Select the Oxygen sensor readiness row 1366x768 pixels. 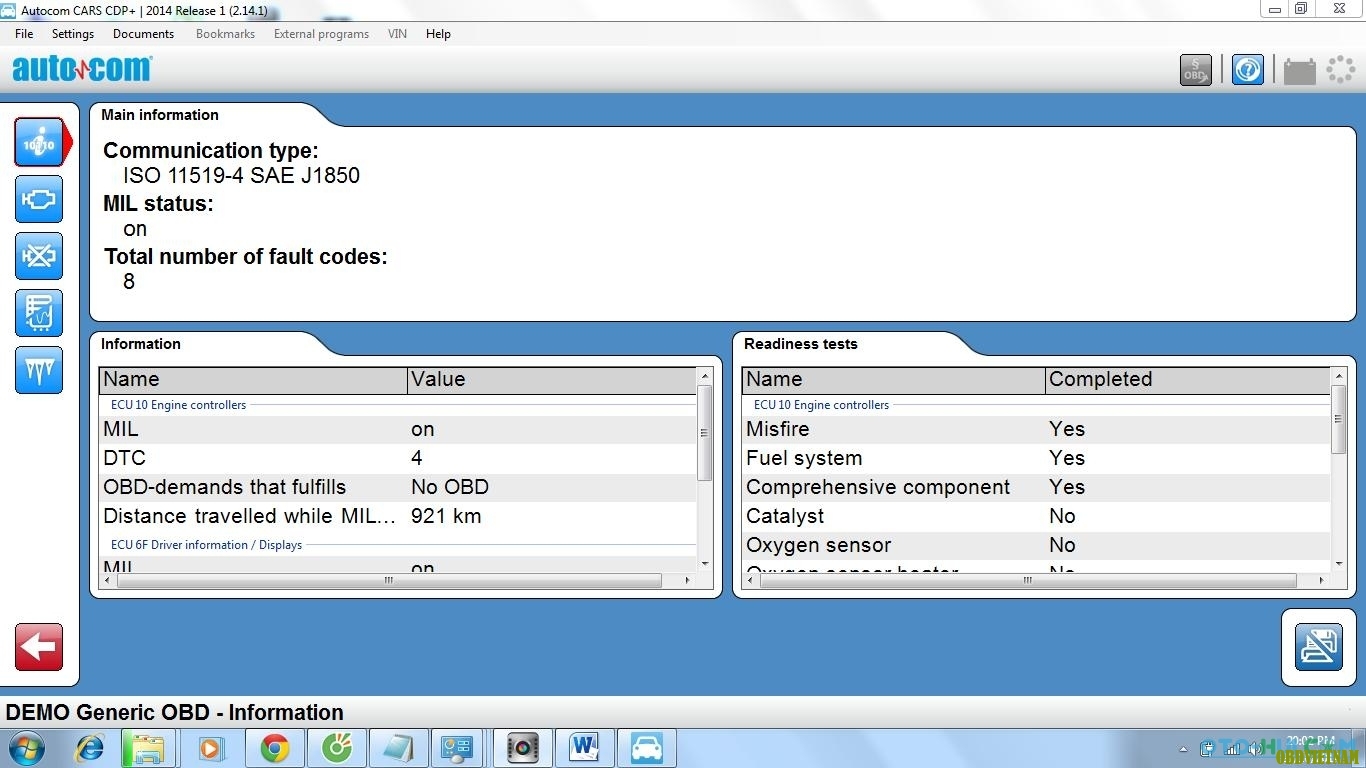click(1036, 545)
